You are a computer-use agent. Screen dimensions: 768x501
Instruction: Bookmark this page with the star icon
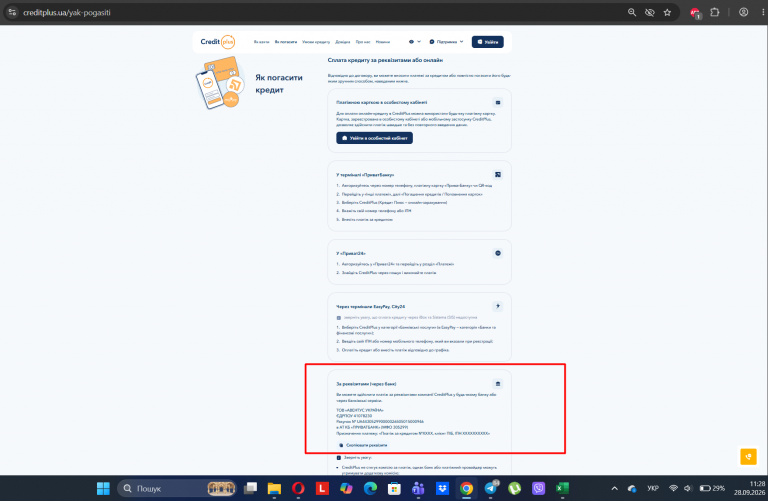667,12
